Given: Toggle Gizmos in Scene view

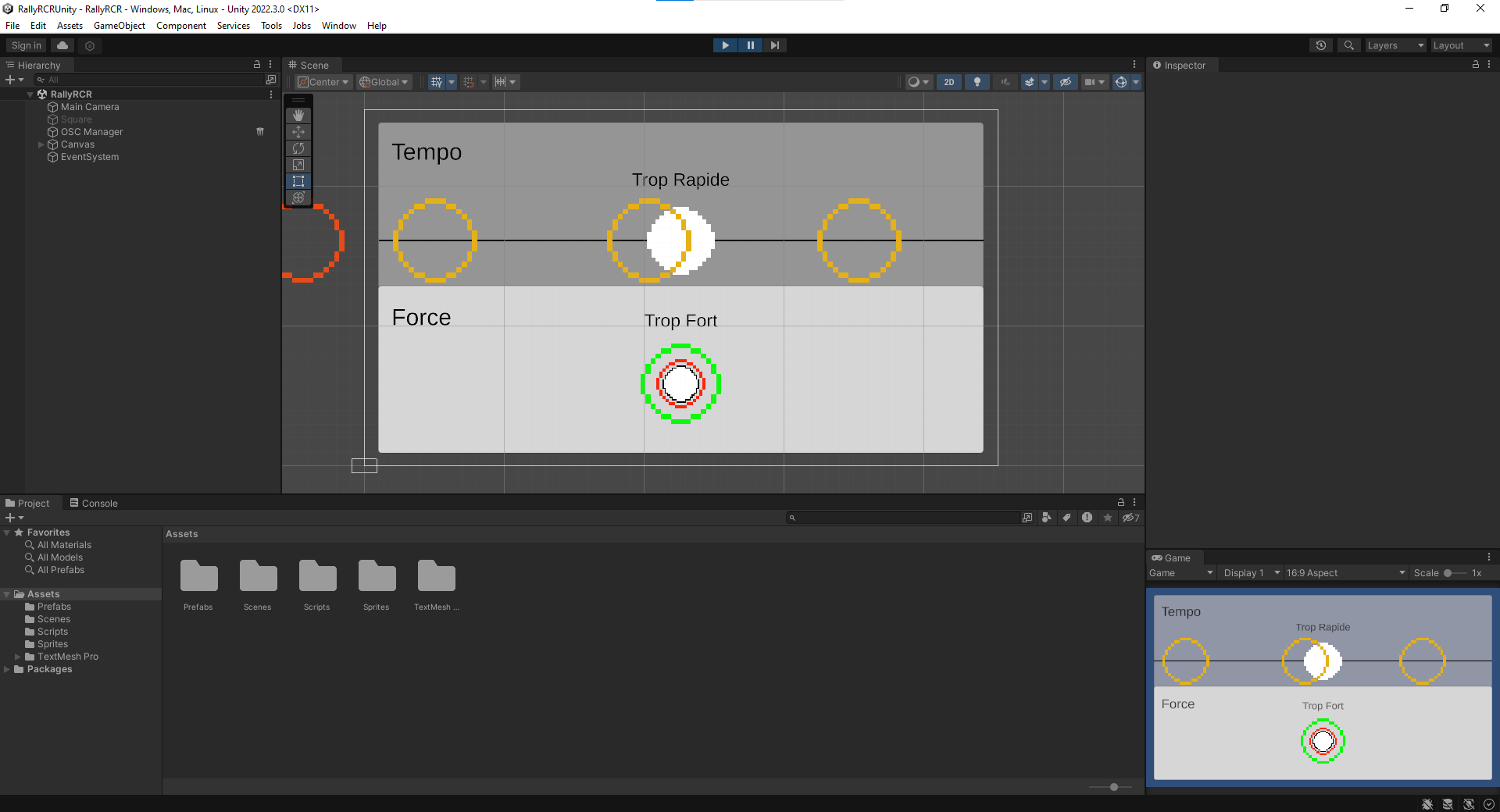Looking at the screenshot, I should point(1121,82).
